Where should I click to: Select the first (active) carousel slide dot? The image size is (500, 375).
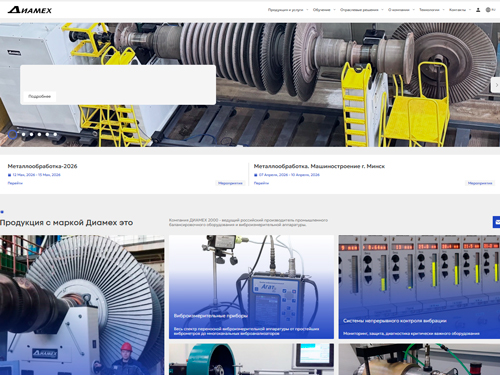coord(12,134)
